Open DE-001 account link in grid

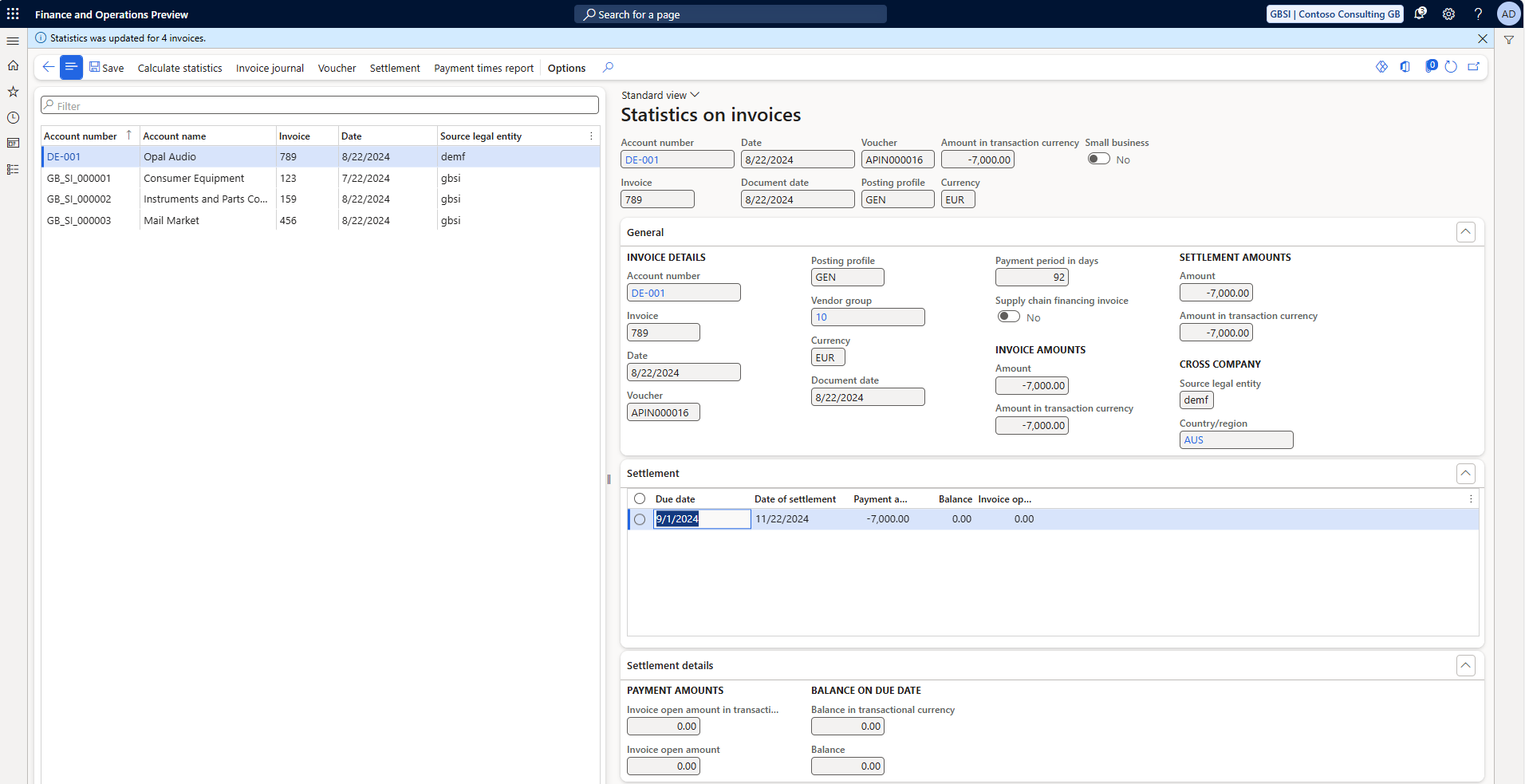(x=64, y=157)
